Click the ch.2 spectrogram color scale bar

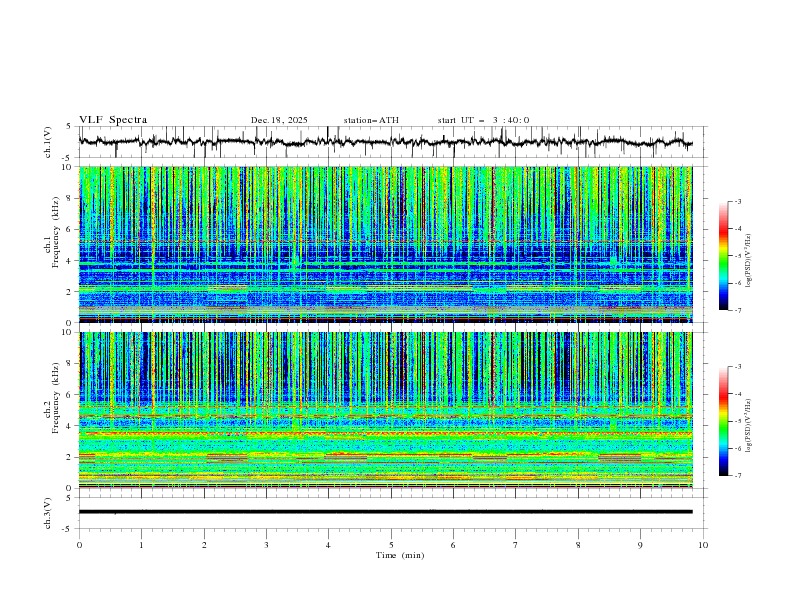[723, 421]
